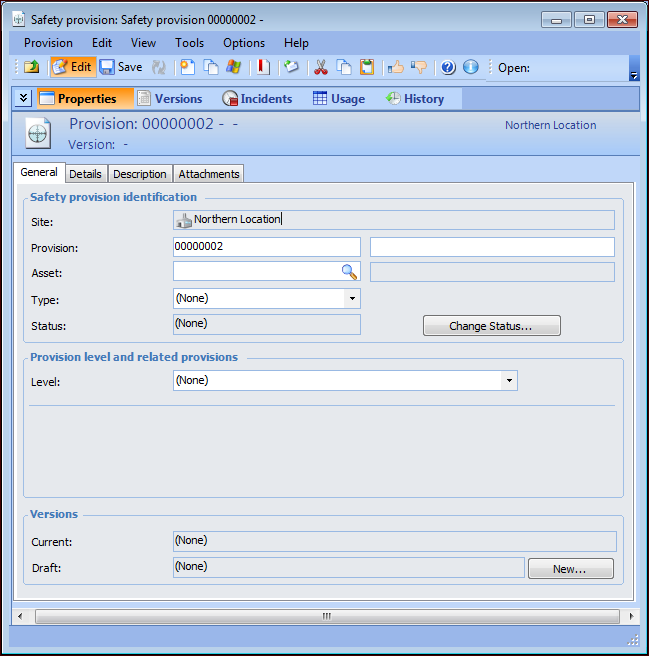Viewport: 649px width, 656px height.
Task: Open the Usage view
Action: (339, 99)
